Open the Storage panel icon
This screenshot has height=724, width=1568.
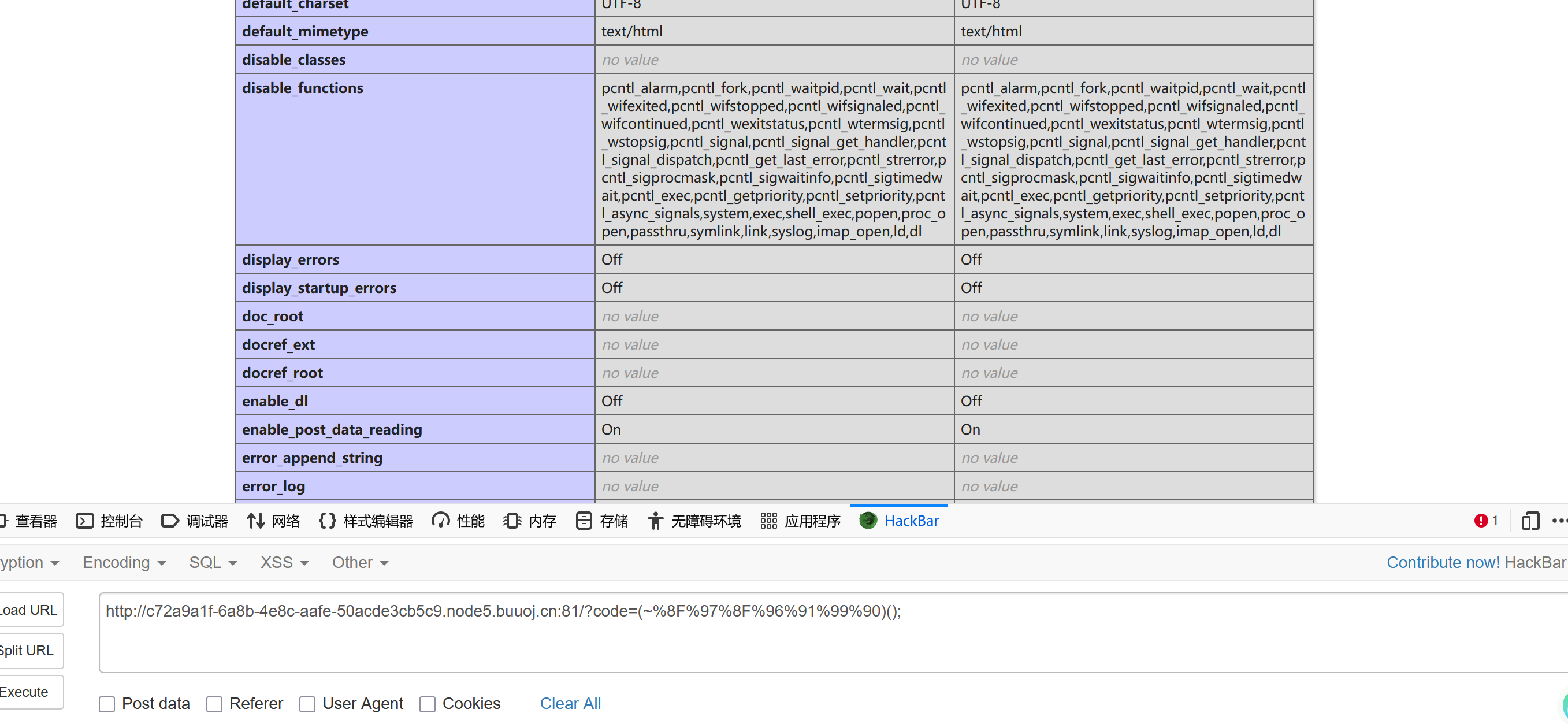(583, 521)
